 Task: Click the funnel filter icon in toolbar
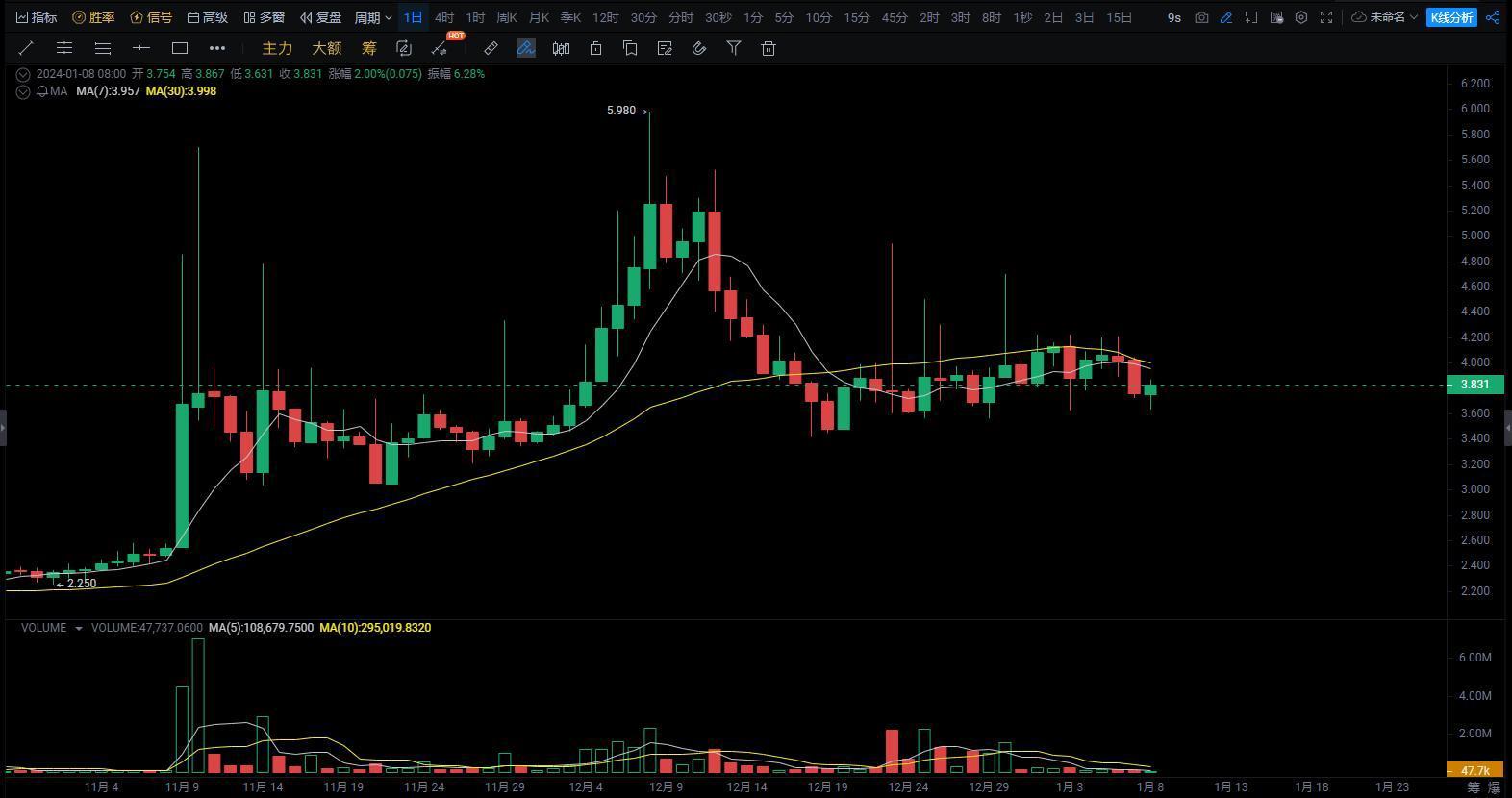734,48
